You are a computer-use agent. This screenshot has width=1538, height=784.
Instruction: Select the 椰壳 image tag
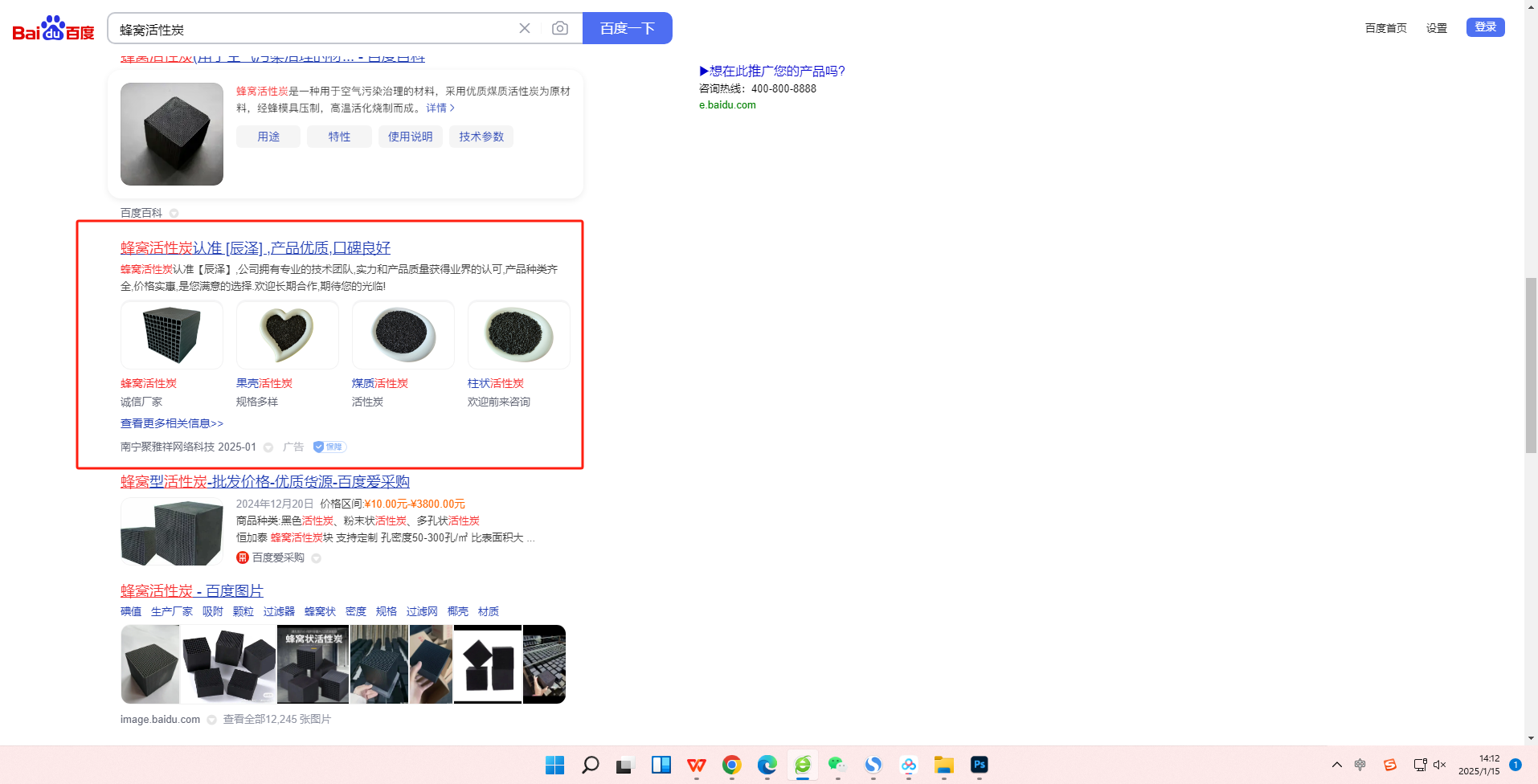pos(458,612)
